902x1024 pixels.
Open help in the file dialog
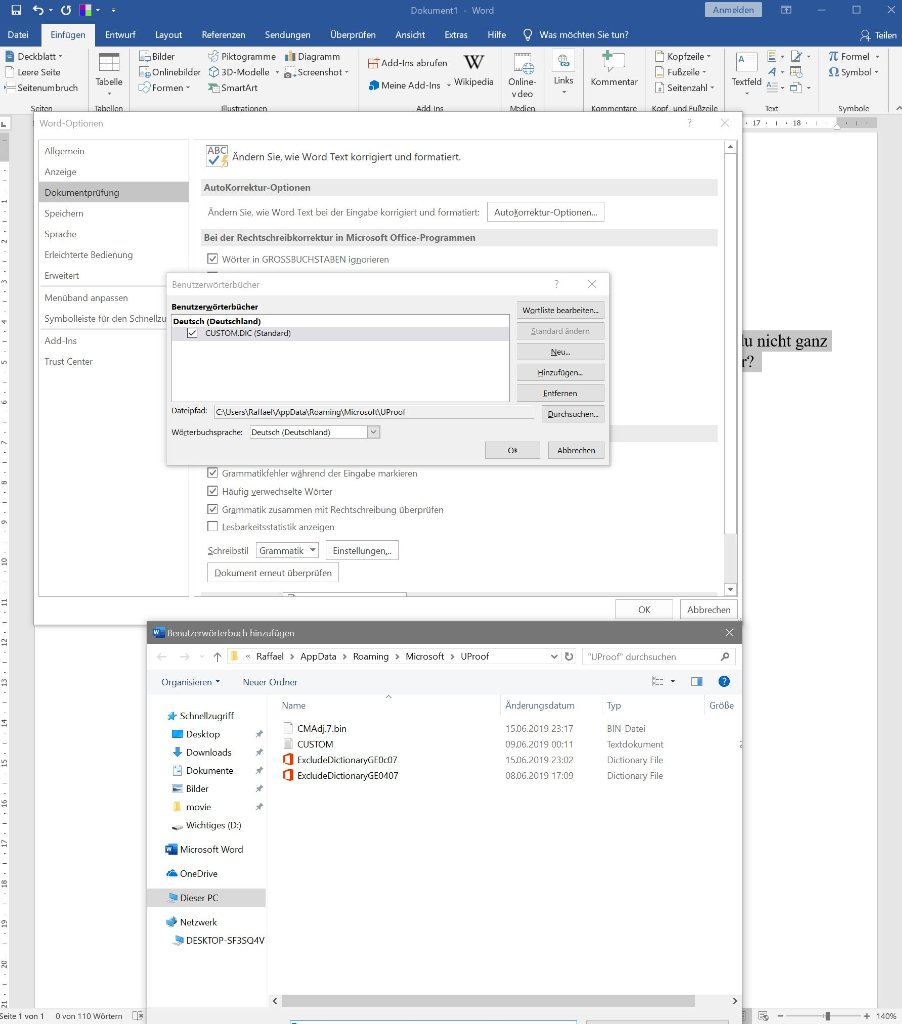(724, 682)
